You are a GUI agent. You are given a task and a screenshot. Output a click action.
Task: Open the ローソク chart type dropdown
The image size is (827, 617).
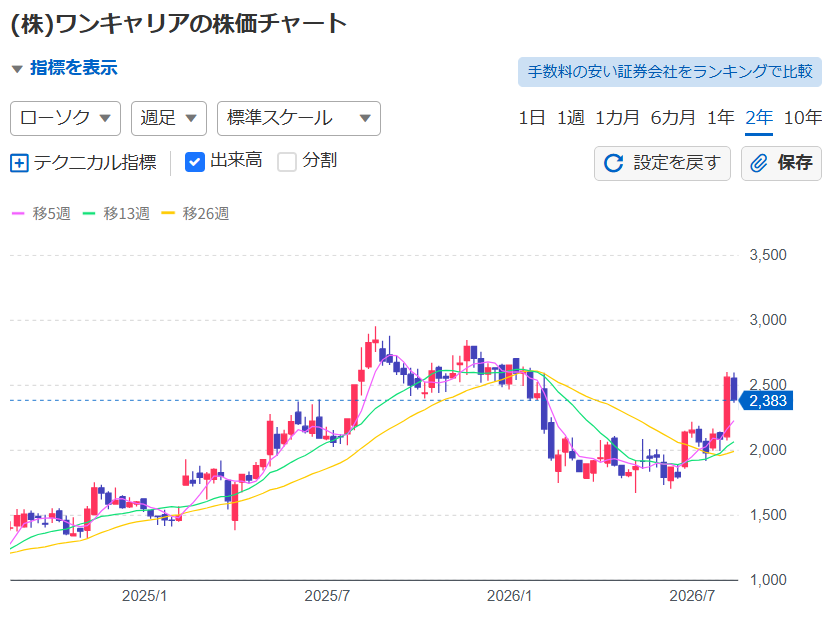pyautogui.click(x=65, y=118)
